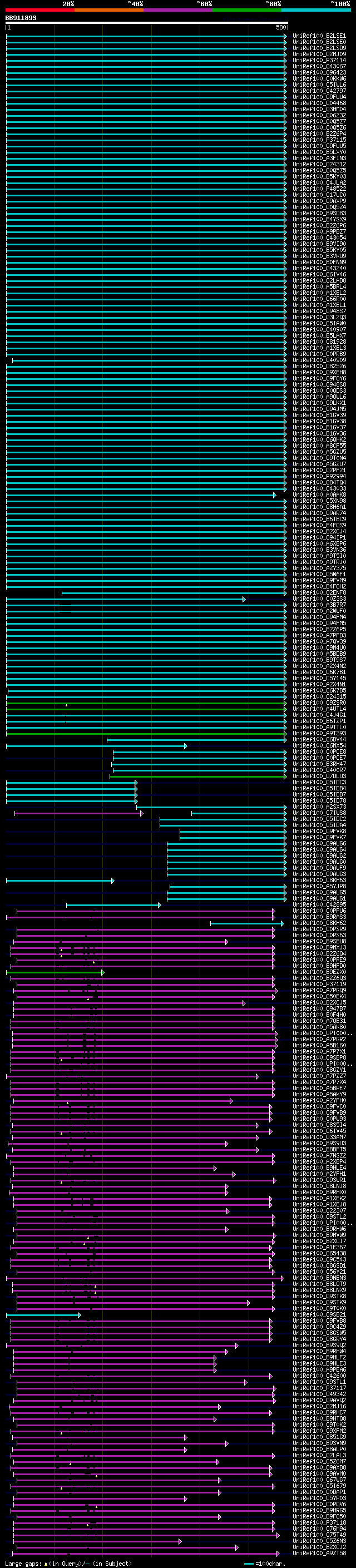Select hit UniRef100_B9SD83

click(x=319, y=214)
